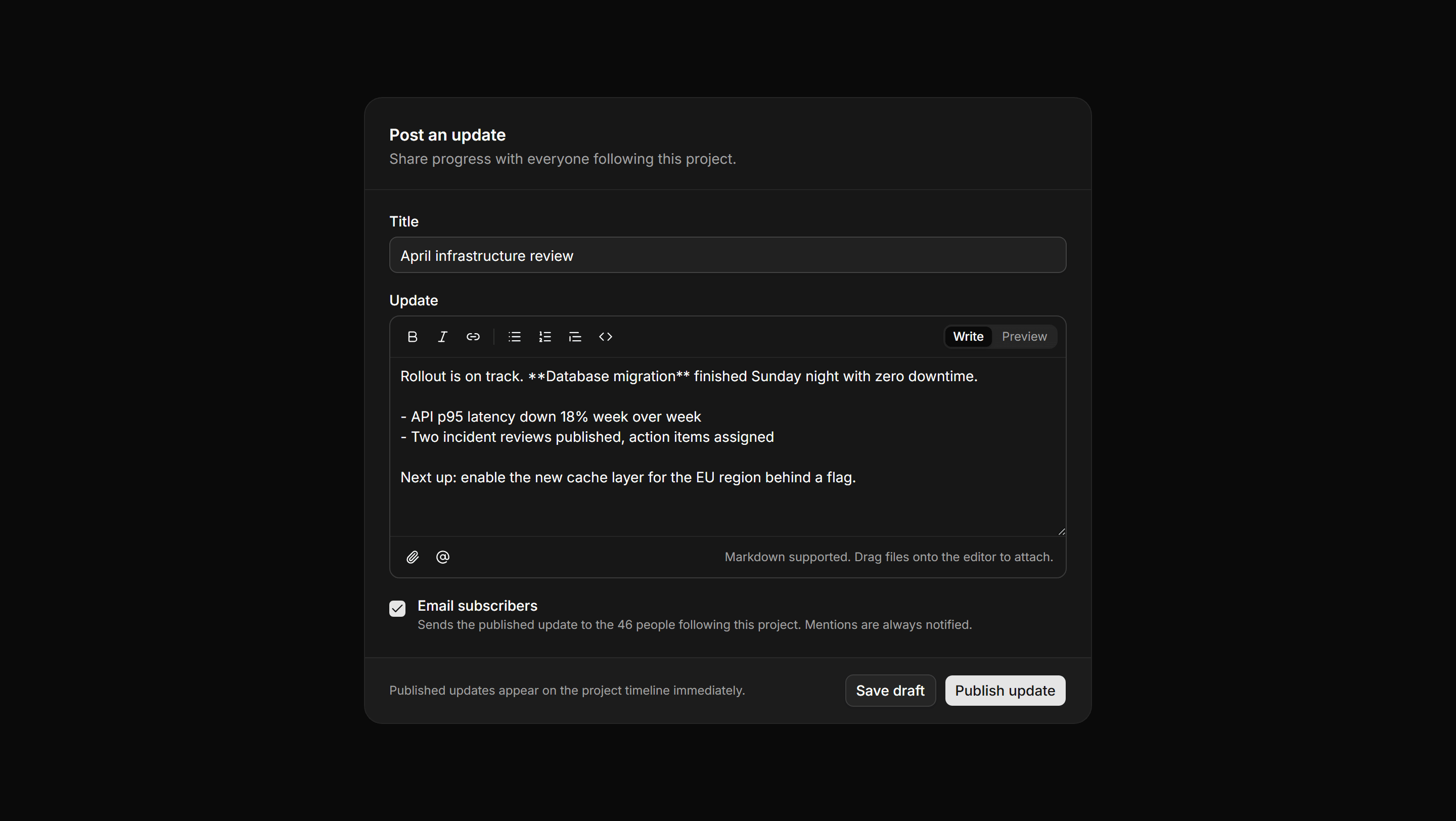Image resolution: width=1456 pixels, height=821 pixels.
Task: Focus the Title input field
Action: pyautogui.click(x=727, y=255)
